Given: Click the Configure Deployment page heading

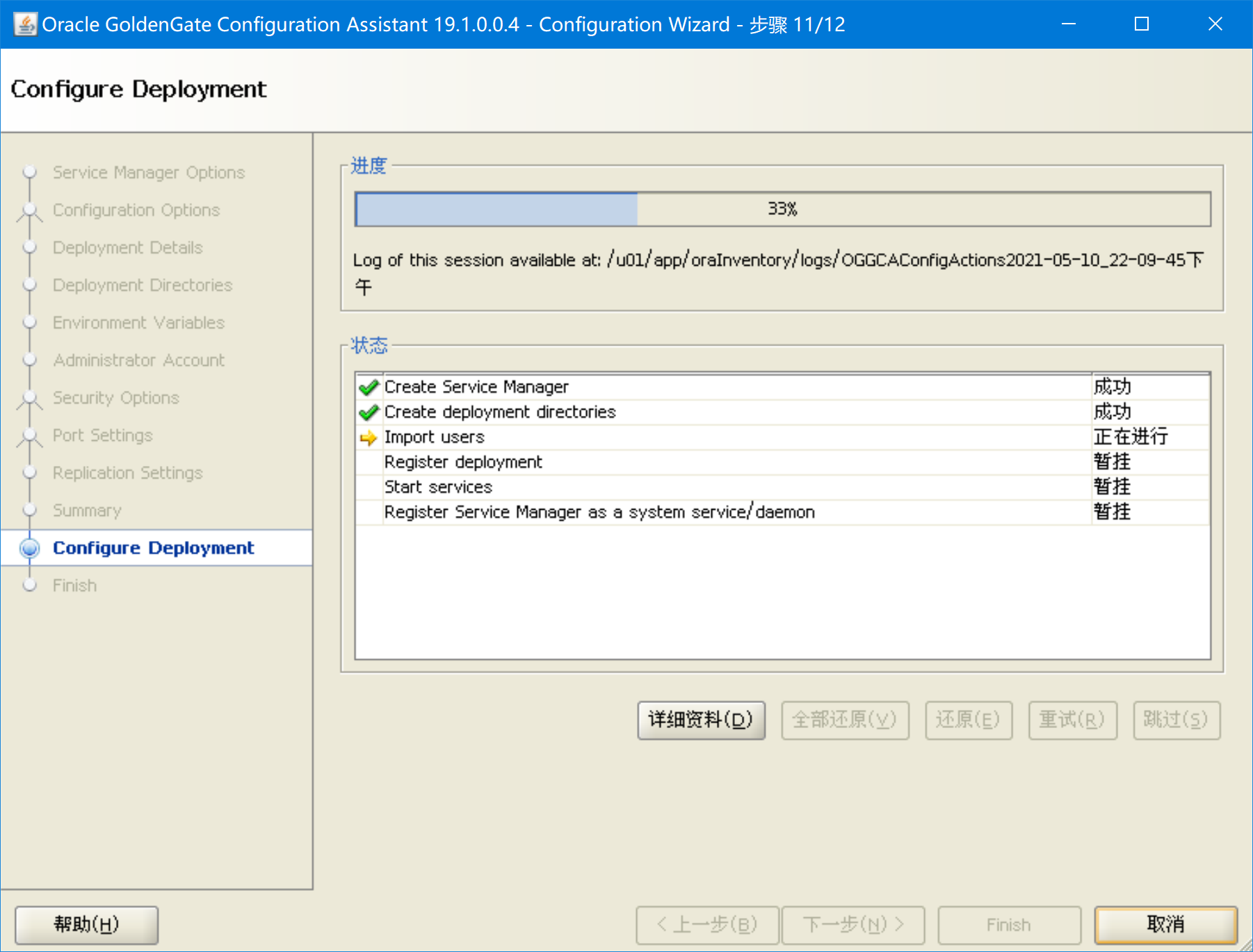Looking at the screenshot, I should pos(138,90).
